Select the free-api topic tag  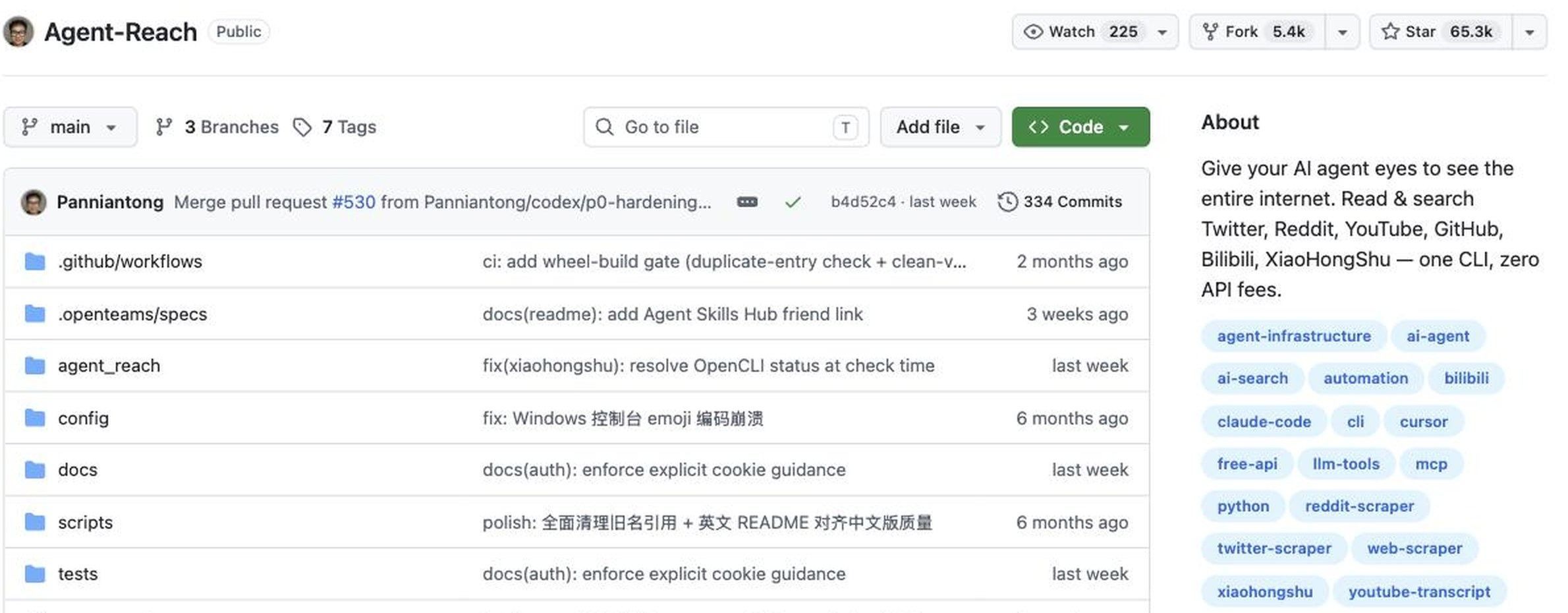pyautogui.click(x=1246, y=464)
